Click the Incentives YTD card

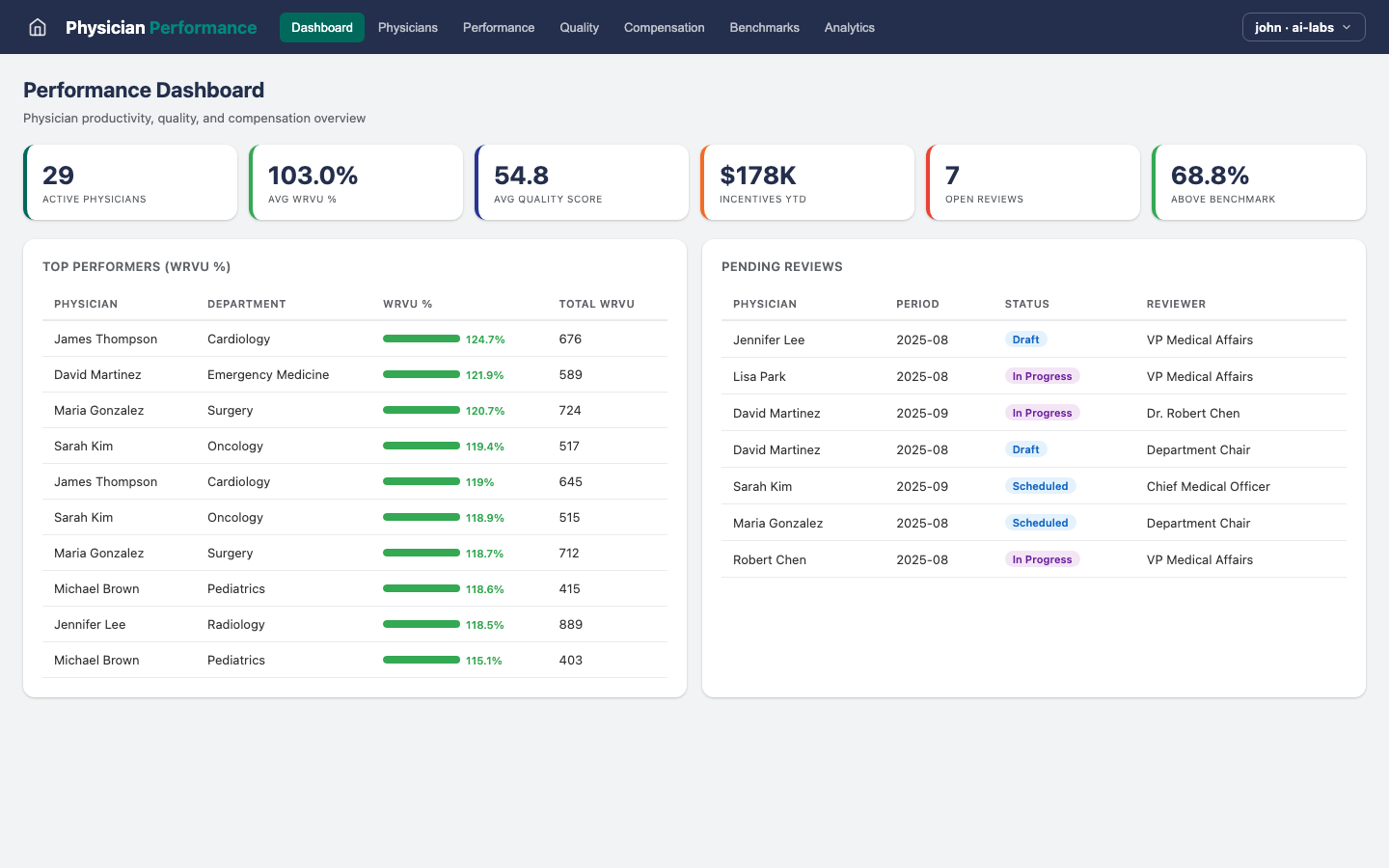pyautogui.click(x=807, y=182)
